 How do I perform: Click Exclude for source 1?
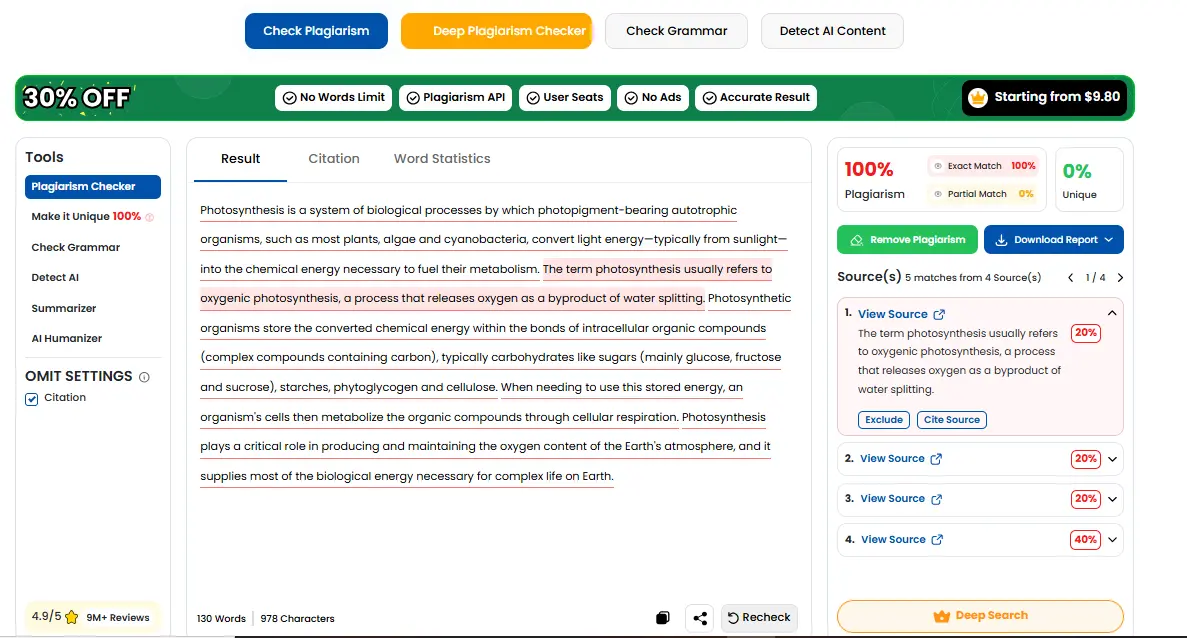click(x=884, y=420)
